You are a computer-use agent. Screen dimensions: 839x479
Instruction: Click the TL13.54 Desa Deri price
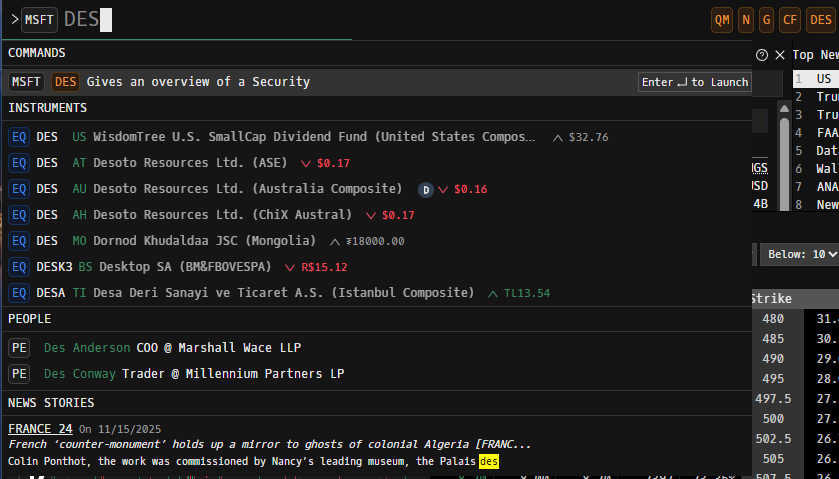pos(527,293)
